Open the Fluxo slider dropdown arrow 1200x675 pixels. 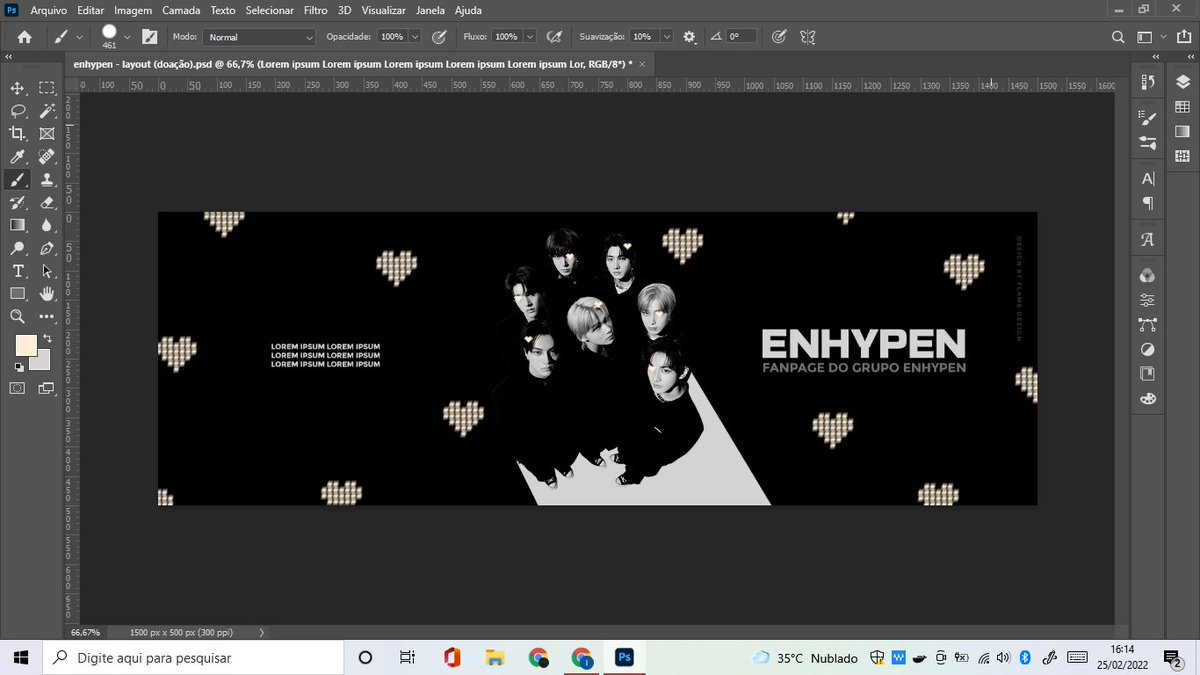click(529, 36)
